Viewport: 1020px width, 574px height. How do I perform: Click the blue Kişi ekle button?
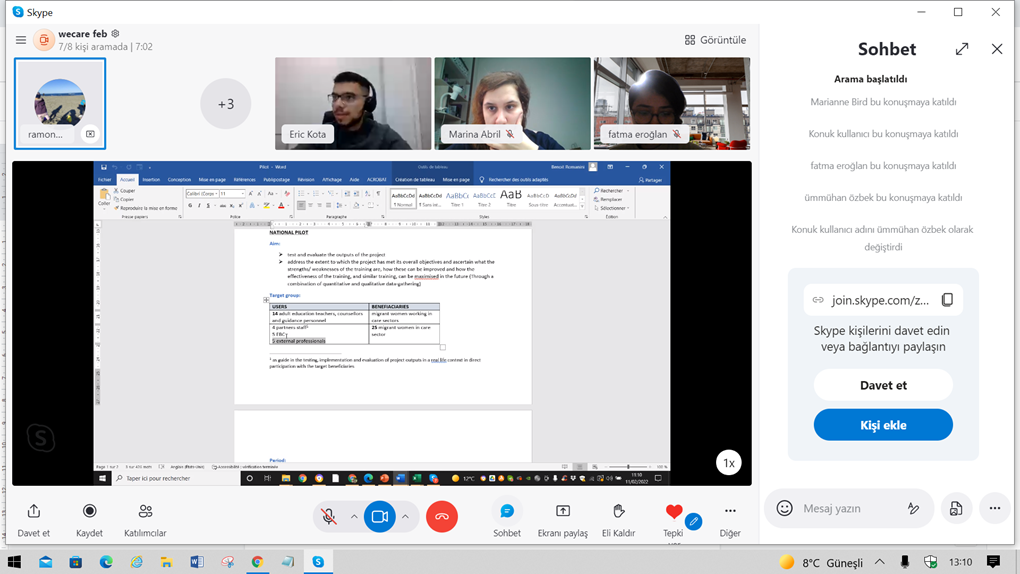pos(883,425)
